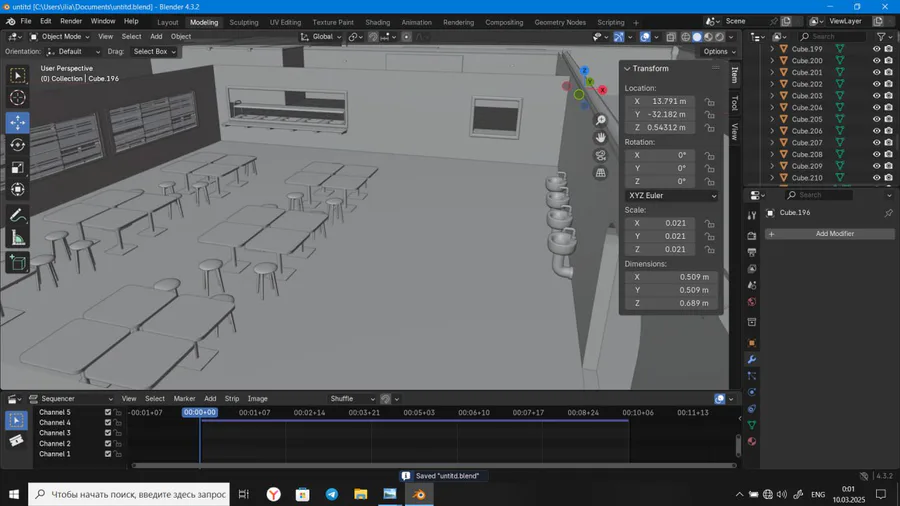Open the Select Box drag dropdown

[x=154, y=52]
